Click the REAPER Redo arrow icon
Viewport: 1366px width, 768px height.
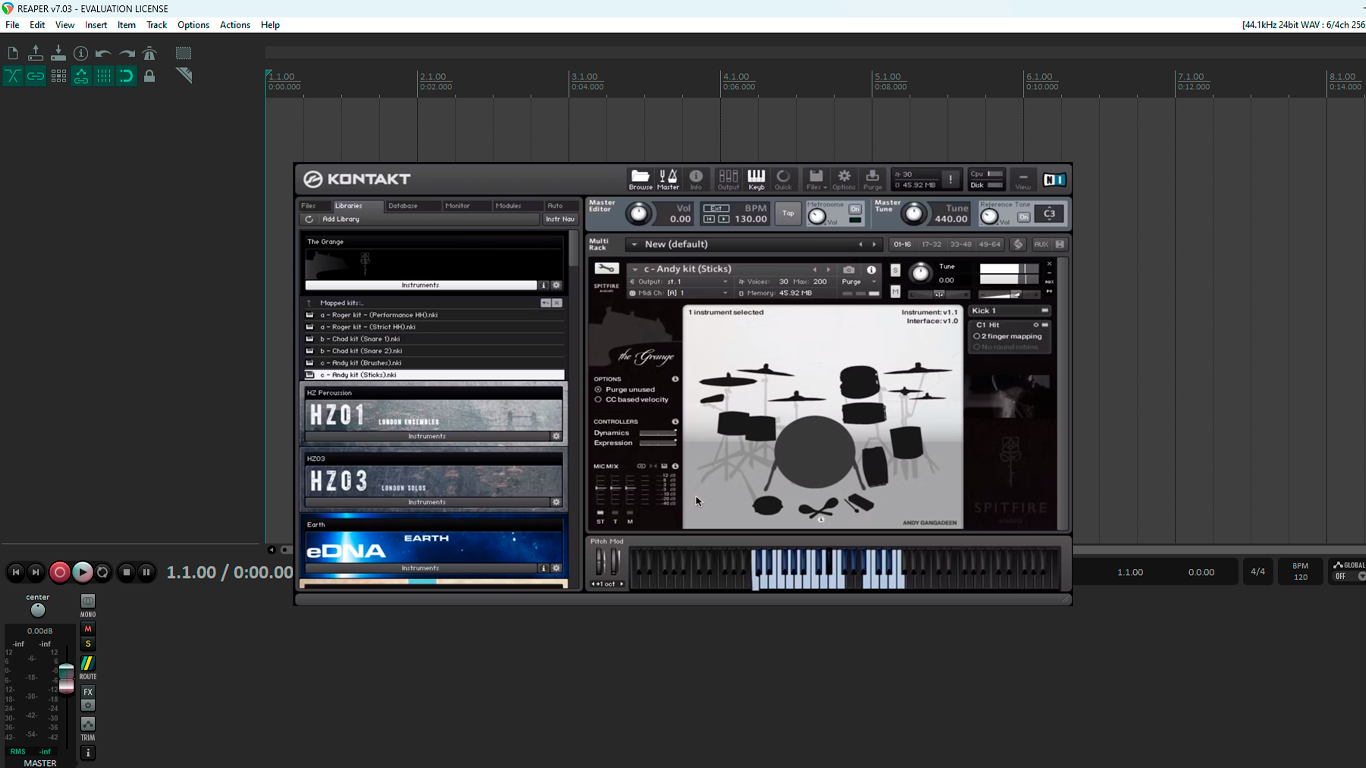click(x=127, y=53)
